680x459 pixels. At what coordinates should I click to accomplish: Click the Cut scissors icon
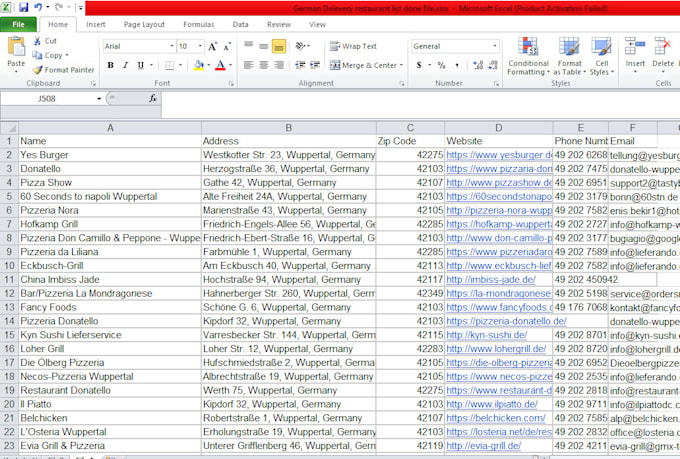click(38, 41)
